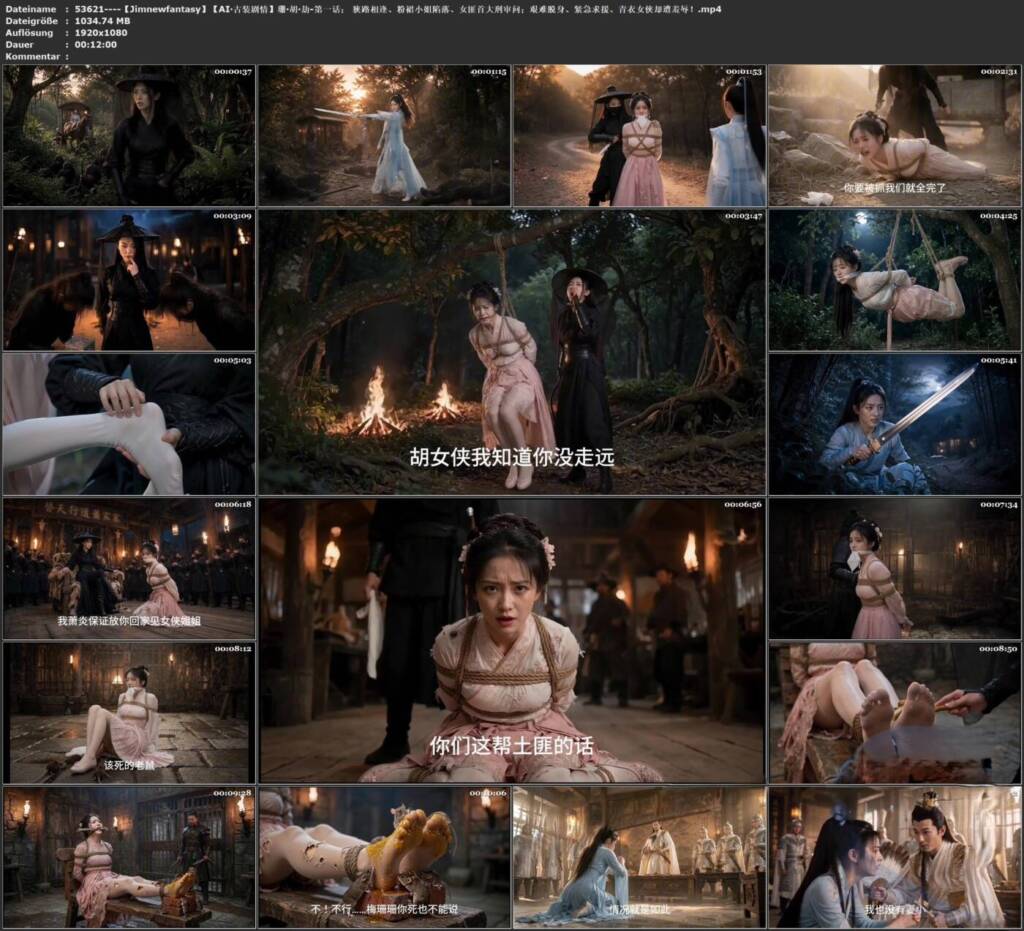Click the thumbnail stamped 00:05:03
Screen dimensions: 1024x931
[x=129, y=424]
